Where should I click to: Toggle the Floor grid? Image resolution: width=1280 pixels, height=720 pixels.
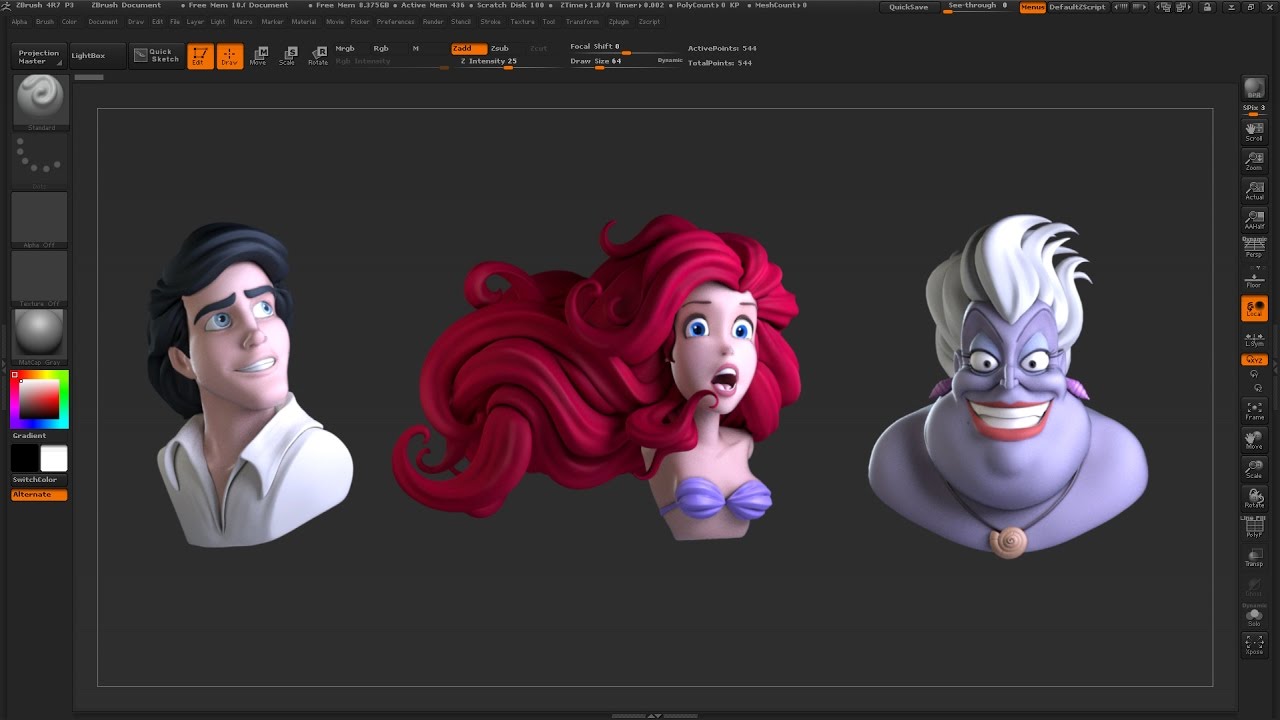coord(1254,278)
